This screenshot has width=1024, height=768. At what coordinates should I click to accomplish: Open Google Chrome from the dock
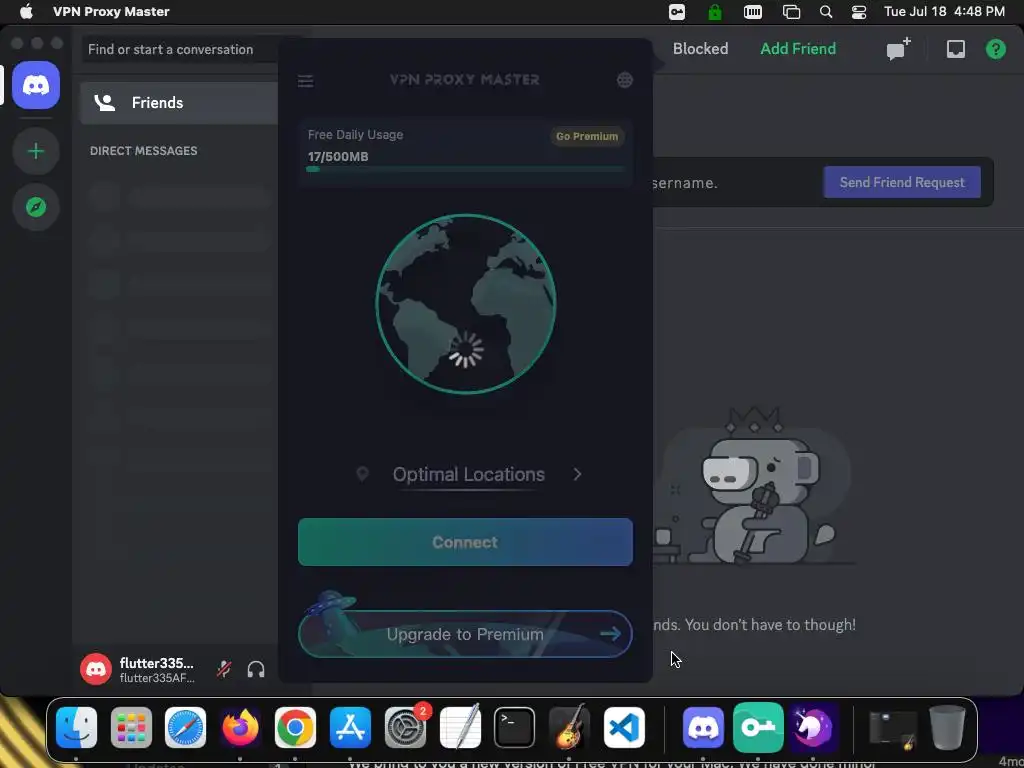coord(295,727)
